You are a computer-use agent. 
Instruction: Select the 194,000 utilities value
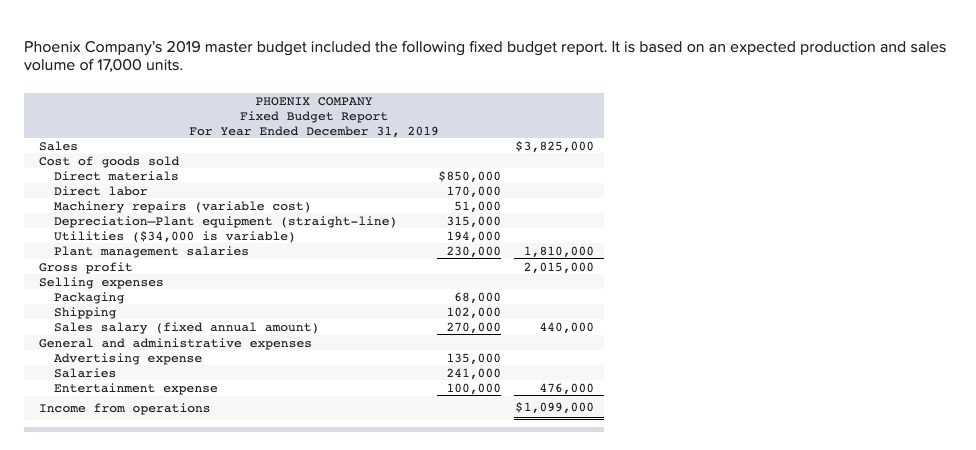[474, 236]
